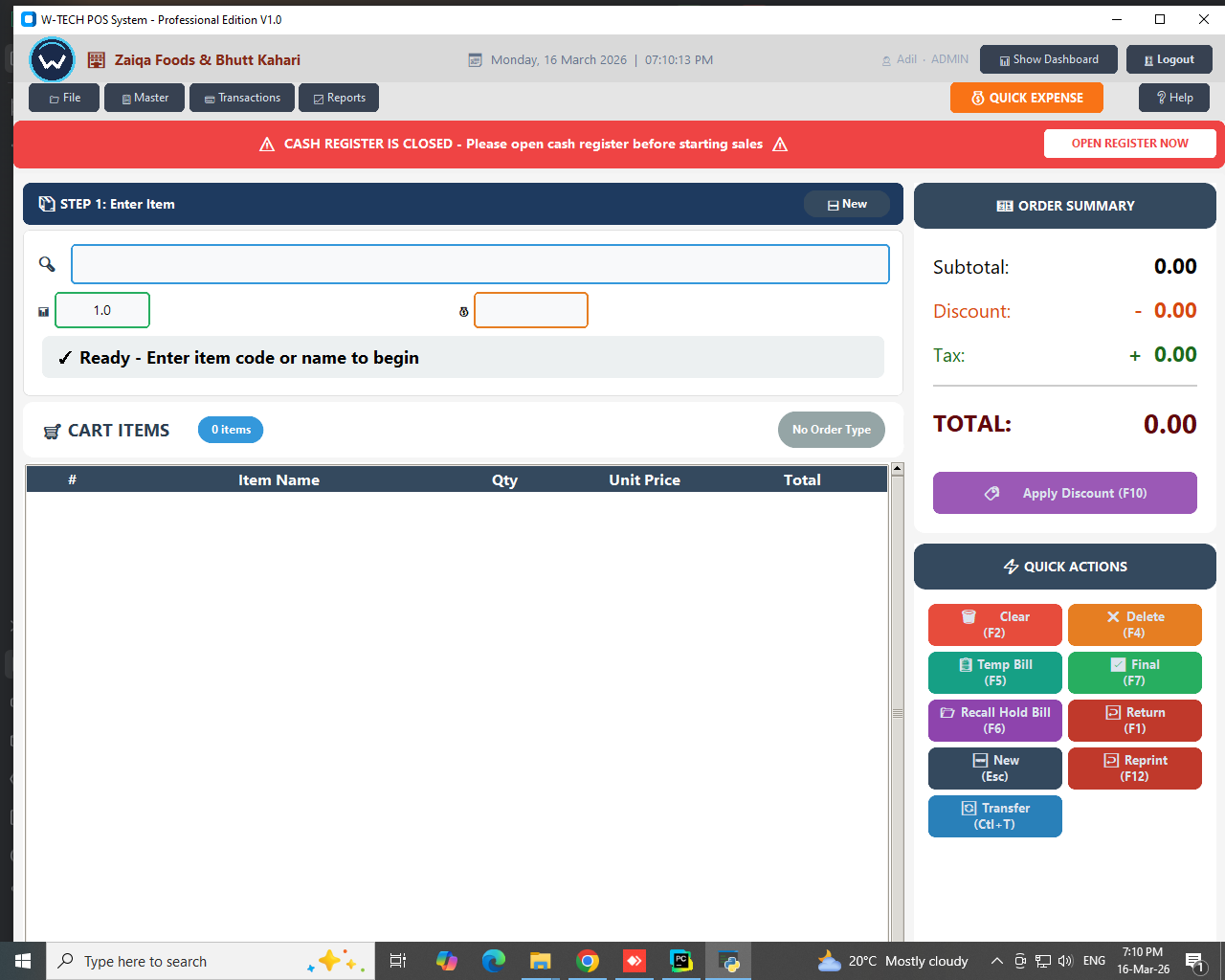The width and height of the screenshot is (1225, 980).
Task: Click the Return (F1) button
Action: (1135, 721)
